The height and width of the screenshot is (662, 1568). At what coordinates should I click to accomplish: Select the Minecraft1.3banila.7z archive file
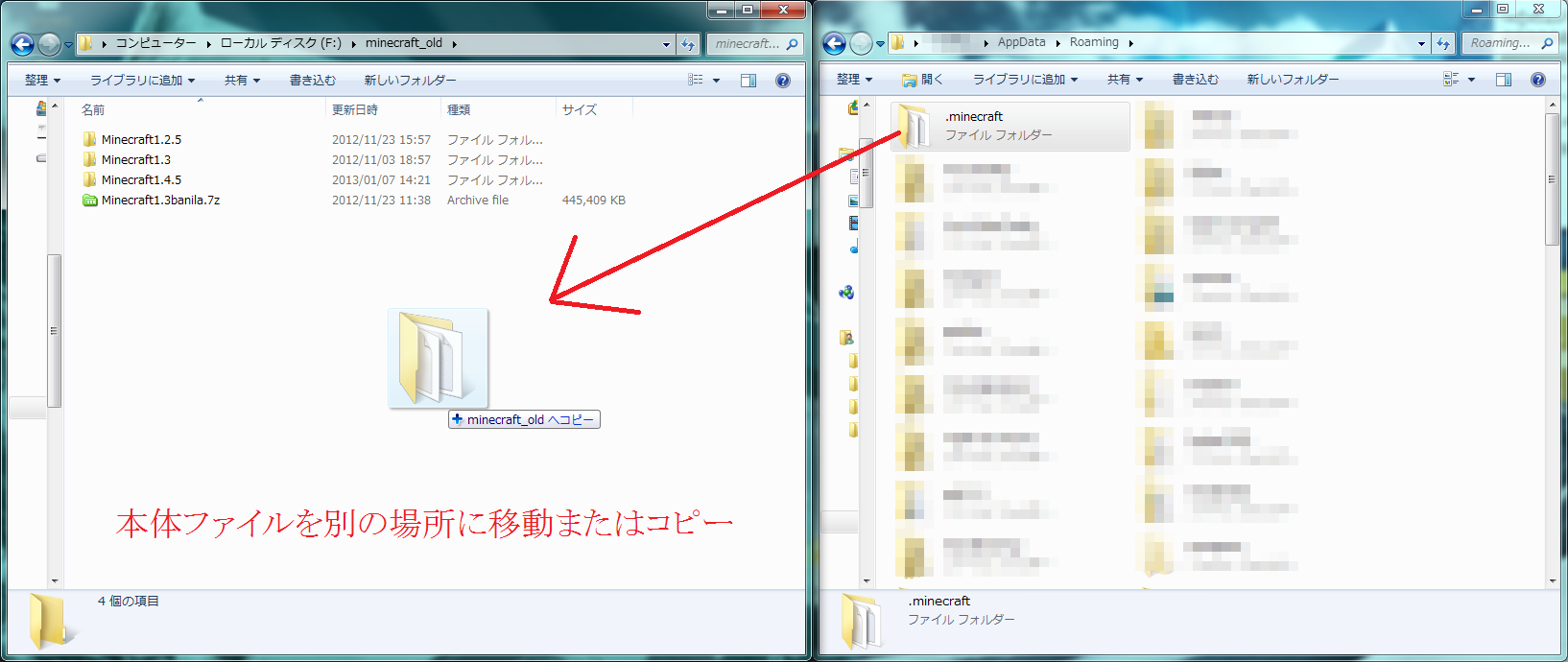(160, 200)
